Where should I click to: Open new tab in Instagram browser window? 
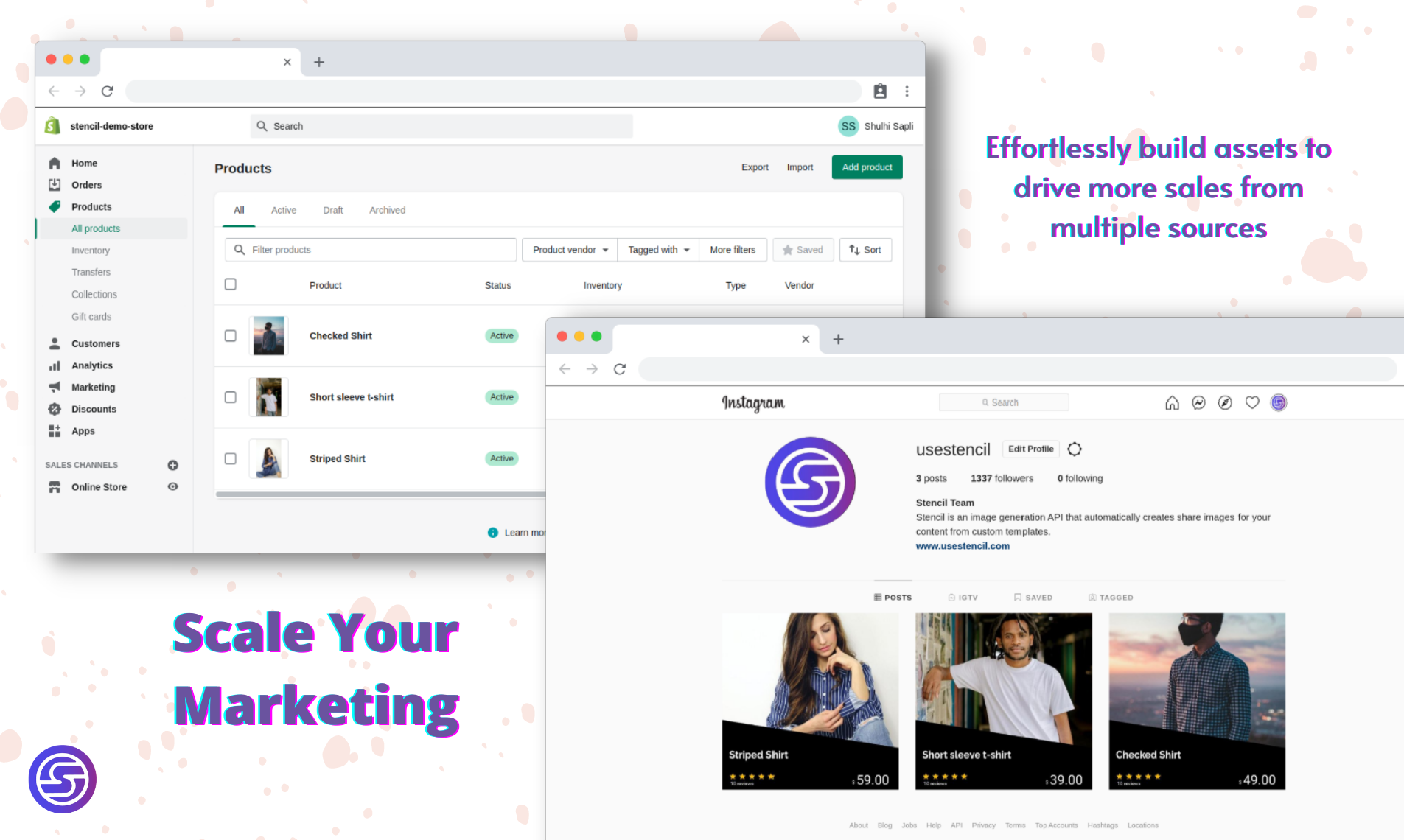838,339
